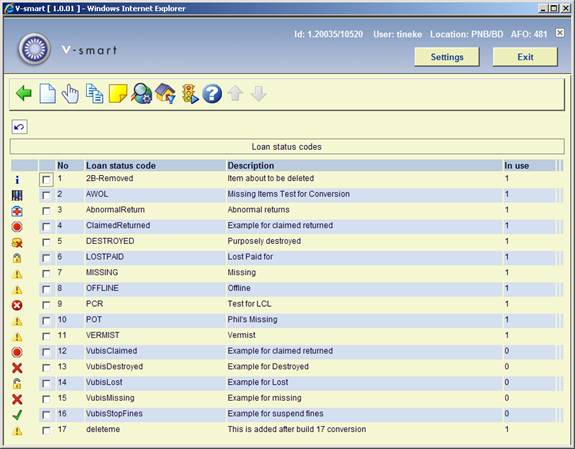Open the Settings button

(447, 57)
